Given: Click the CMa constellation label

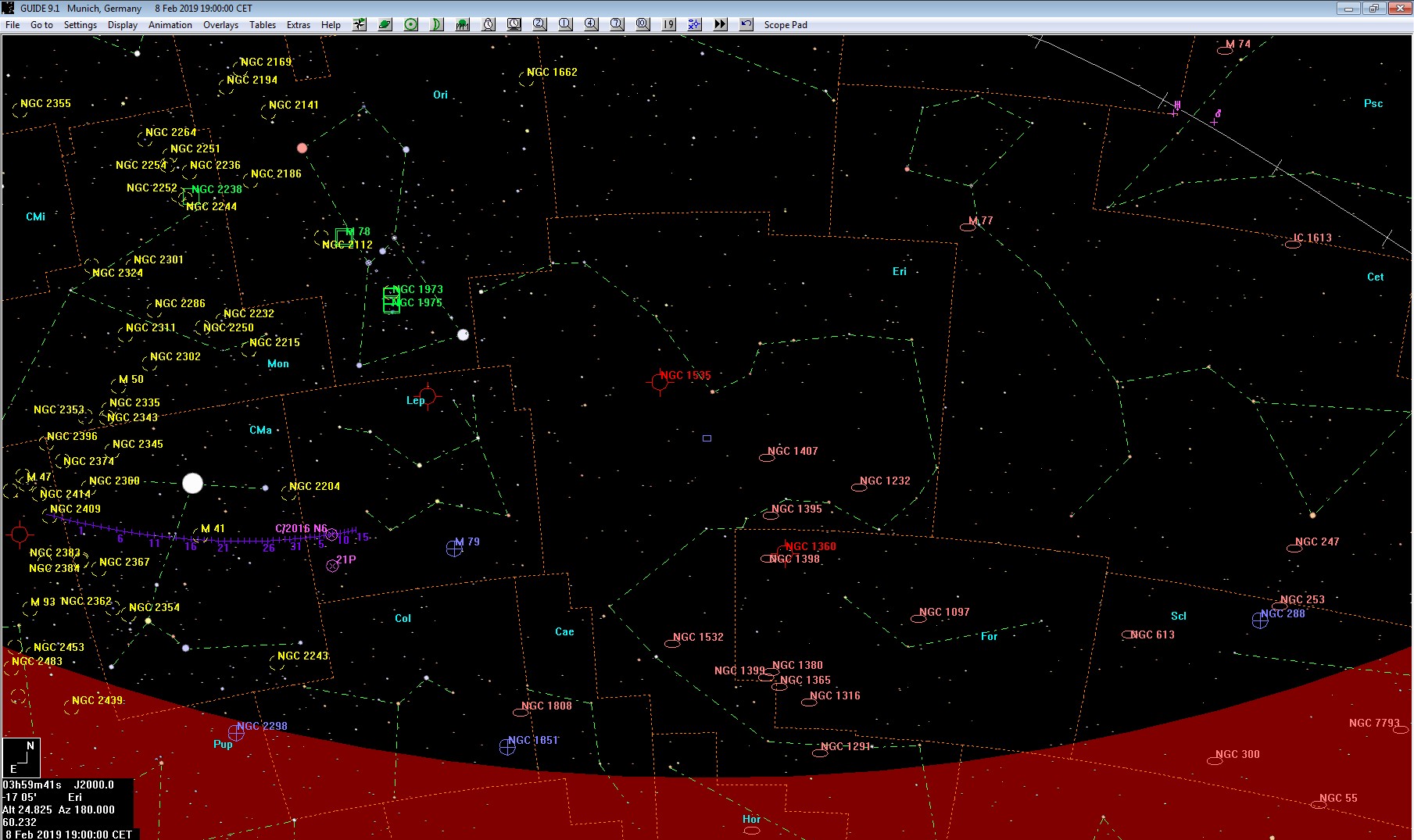Looking at the screenshot, I should coord(260,430).
